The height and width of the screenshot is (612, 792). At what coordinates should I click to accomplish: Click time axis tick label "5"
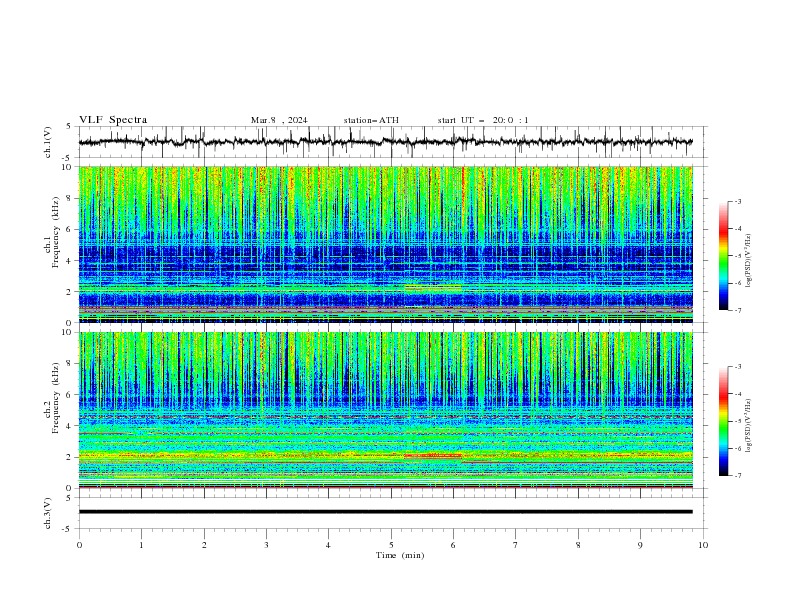391,545
